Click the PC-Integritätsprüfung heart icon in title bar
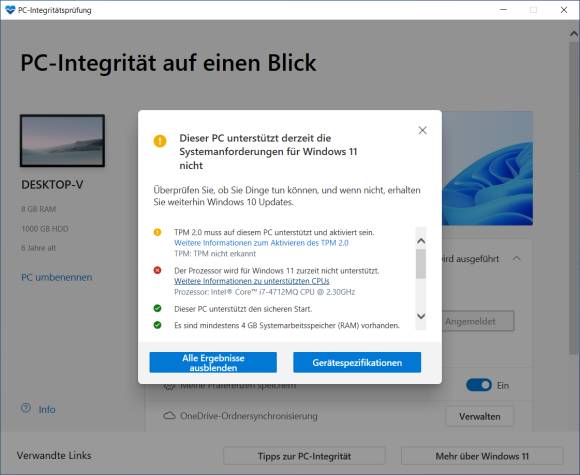 (10, 10)
